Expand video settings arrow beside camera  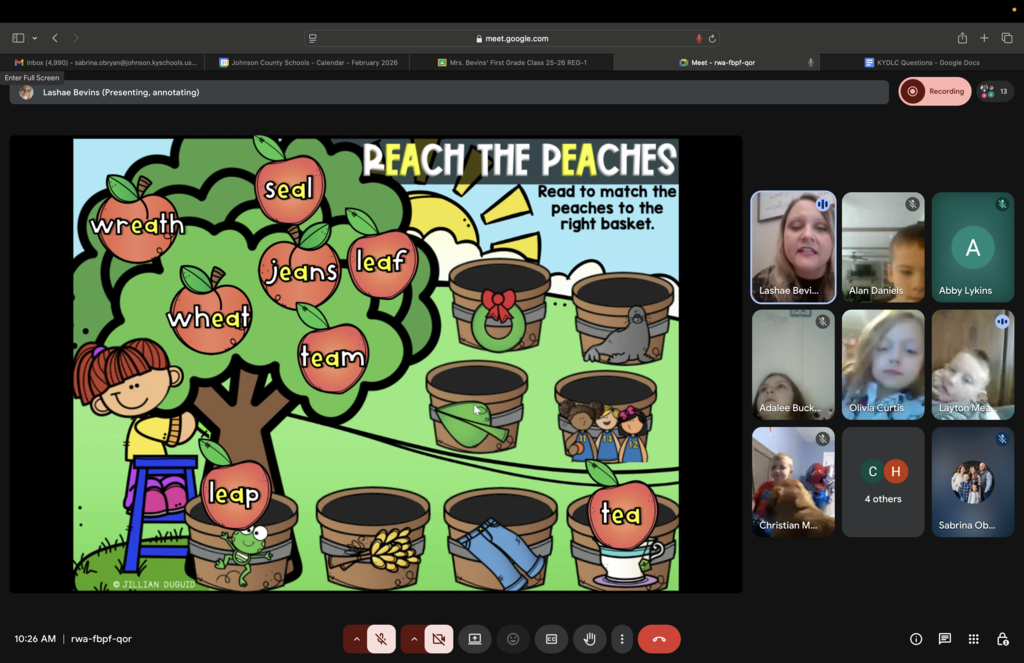pos(413,639)
